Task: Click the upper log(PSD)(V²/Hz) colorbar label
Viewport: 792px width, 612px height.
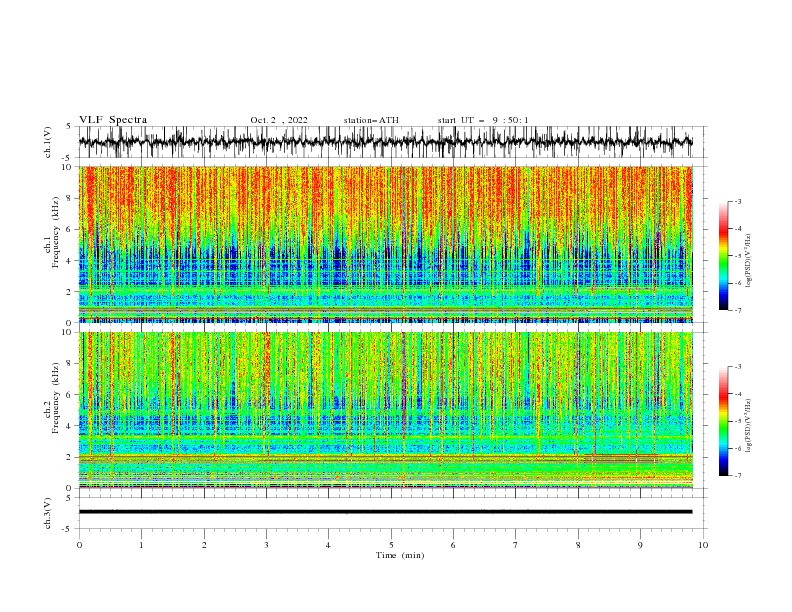Action: pyautogui.click(x=750, y=261)
